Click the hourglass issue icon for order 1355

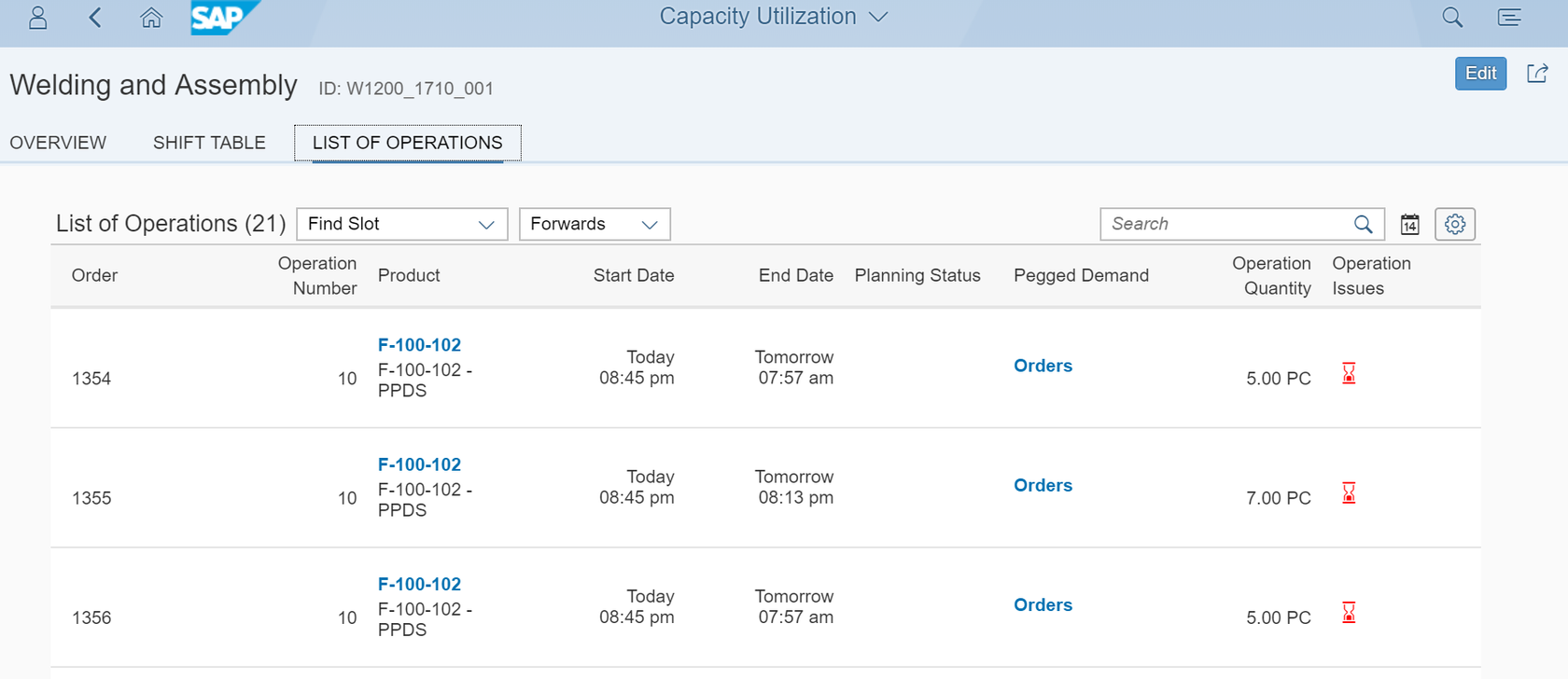click(1349, 492)
